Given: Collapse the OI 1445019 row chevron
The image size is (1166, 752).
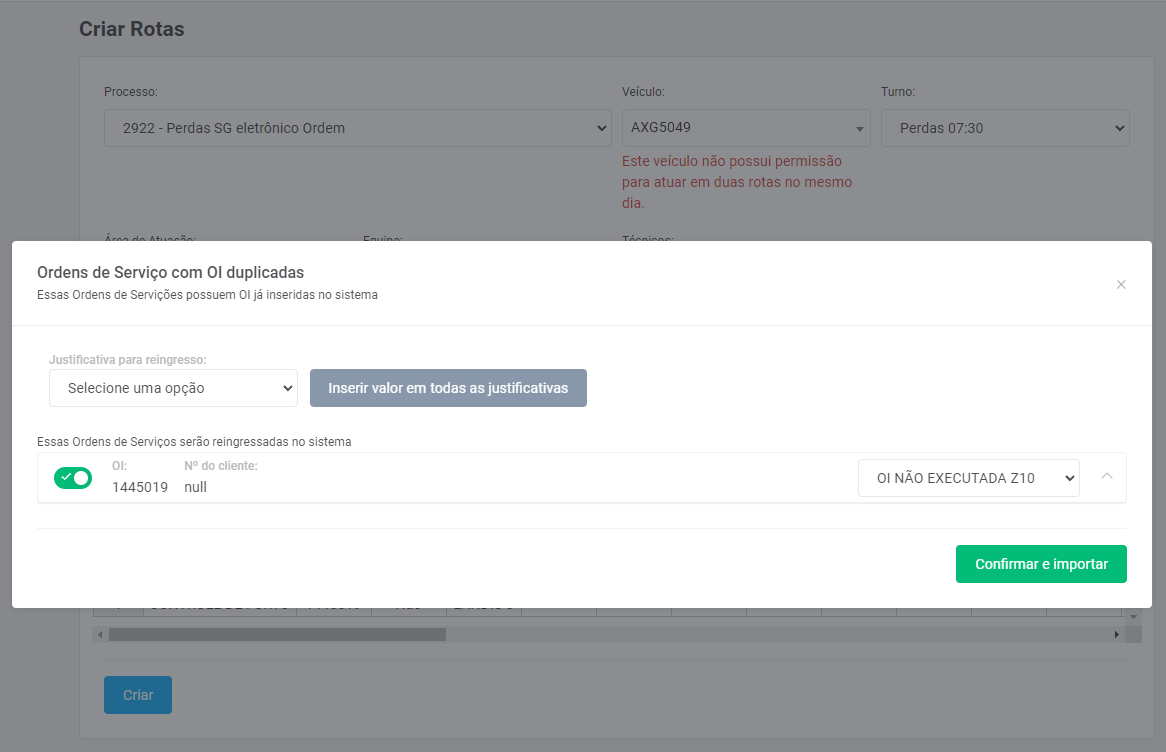Looking at the screenshot, I should tap(1106, 476).
